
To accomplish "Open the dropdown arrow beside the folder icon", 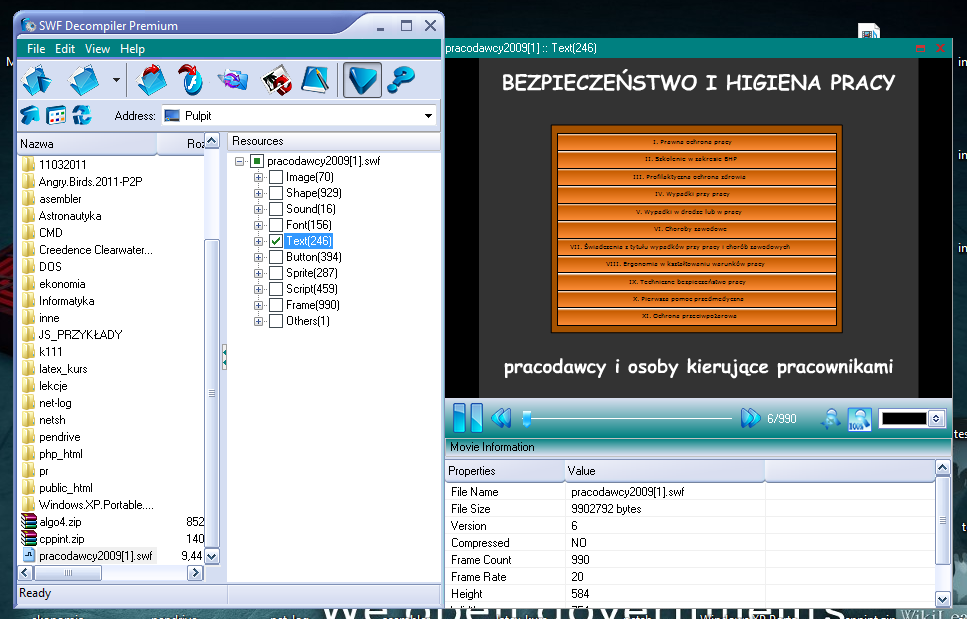I will pos(116,80).
